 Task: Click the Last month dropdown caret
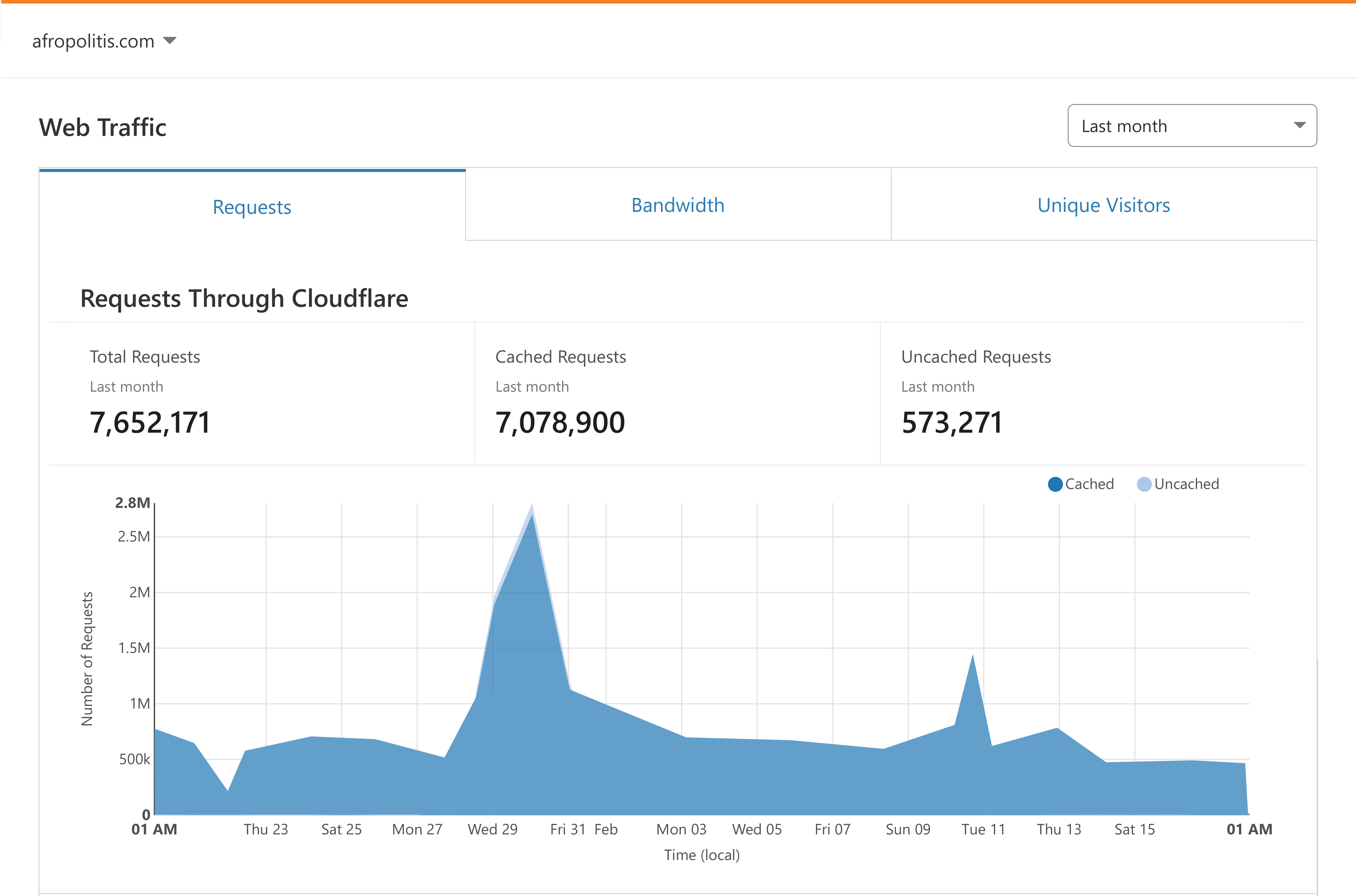(1299, 125)
